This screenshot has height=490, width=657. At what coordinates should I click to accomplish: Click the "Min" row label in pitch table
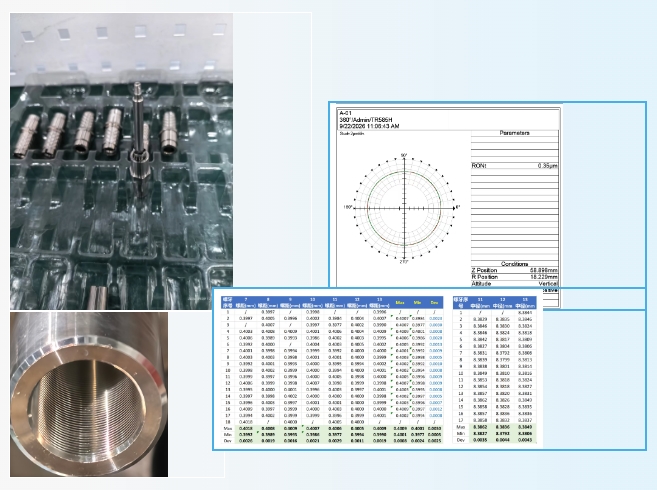coord(228,435)
